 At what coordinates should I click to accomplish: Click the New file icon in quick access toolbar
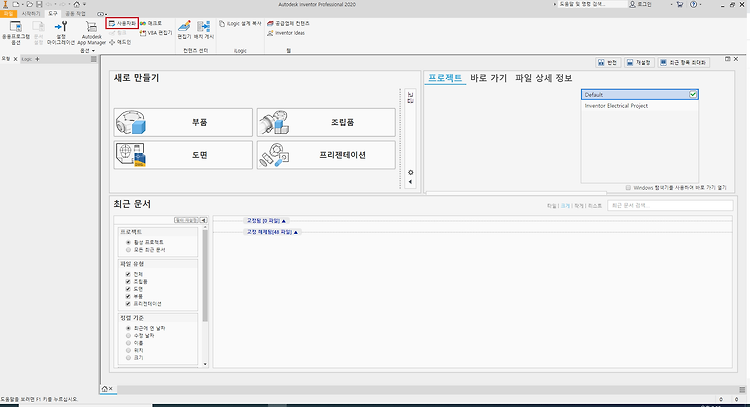click(x=16, y=4)
